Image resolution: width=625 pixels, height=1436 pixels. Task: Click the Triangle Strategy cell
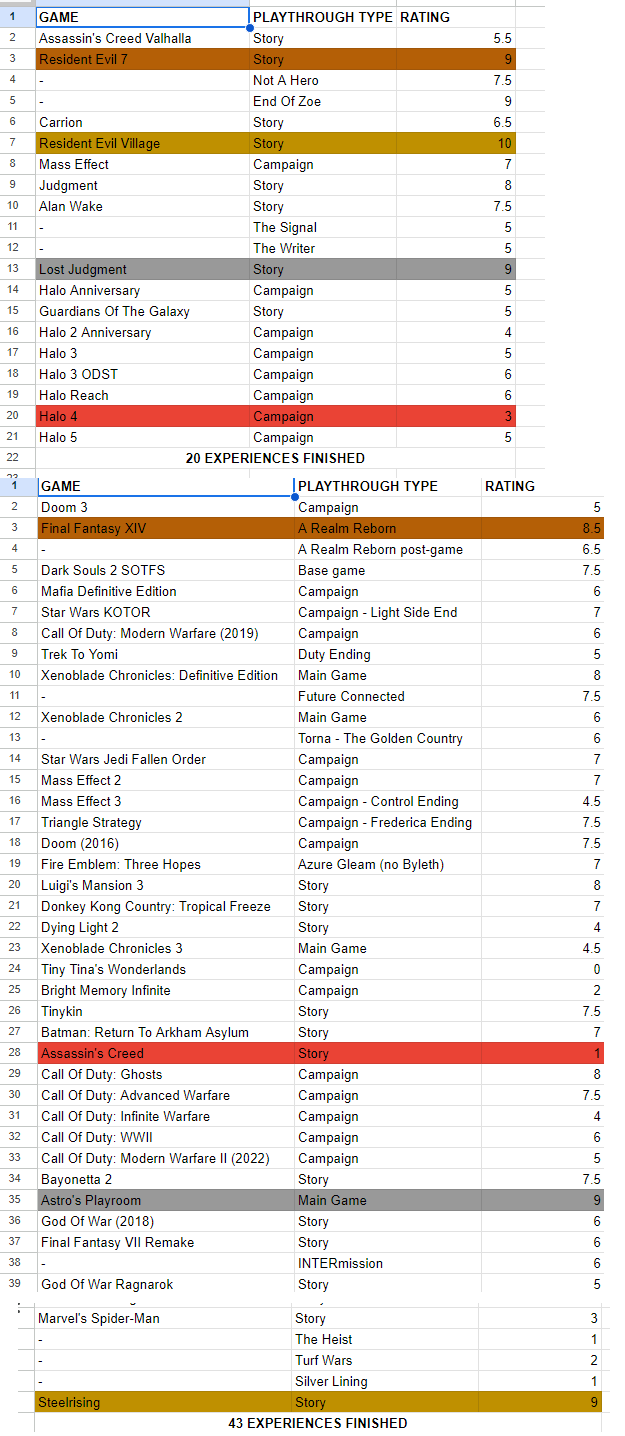coord(165,822)
